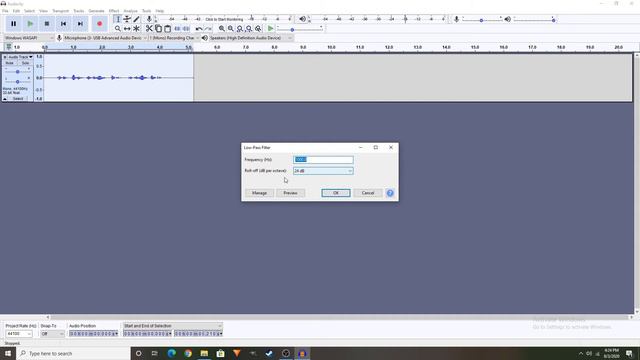Open the Start and End of Selection dropdown
Image resolution: width=640 pixels, height=360 pixels.
pyautogui.click(x=173, y=326)
